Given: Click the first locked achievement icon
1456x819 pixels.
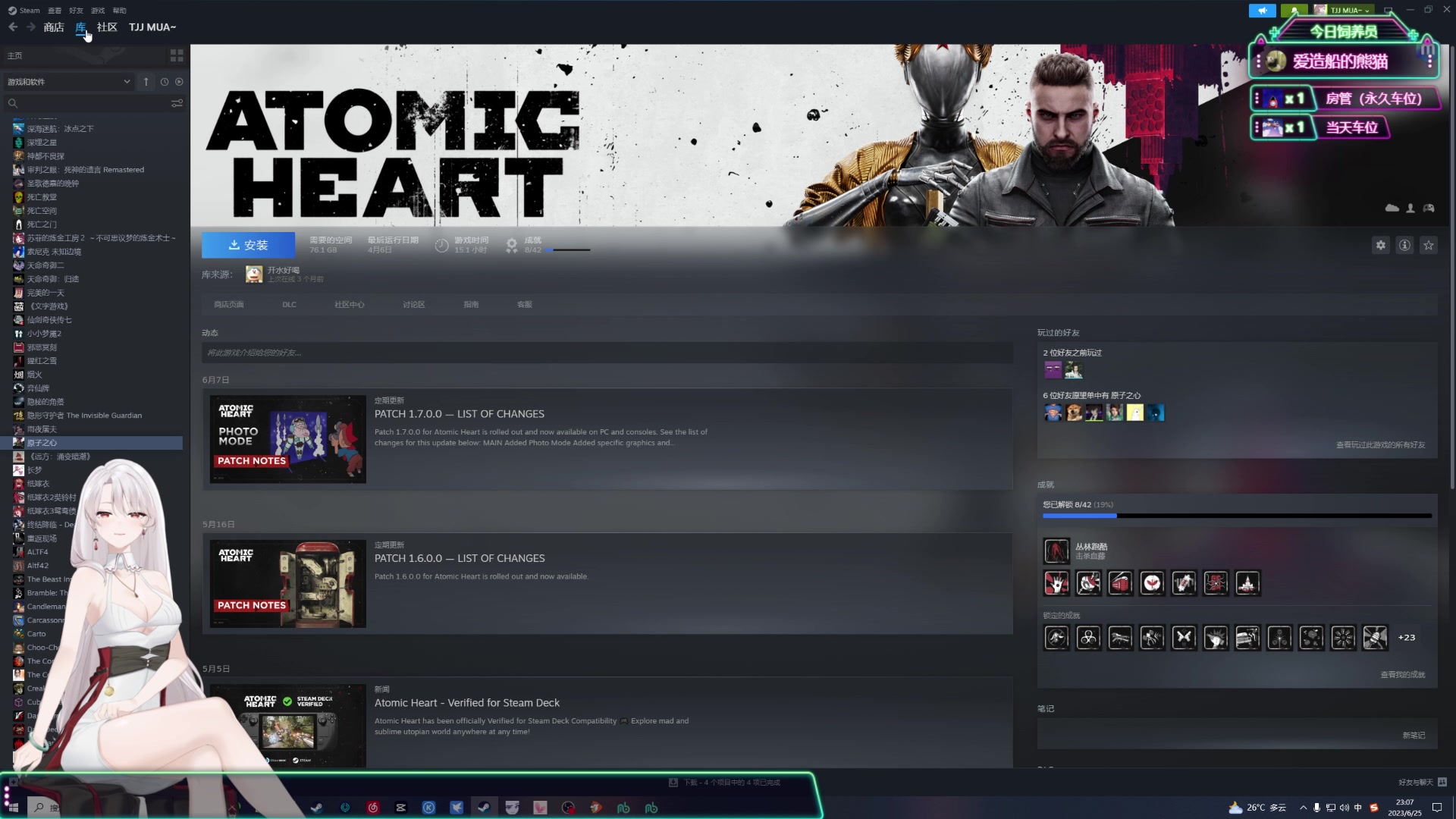Looking at the screenshot, I should pos(1056,638).
